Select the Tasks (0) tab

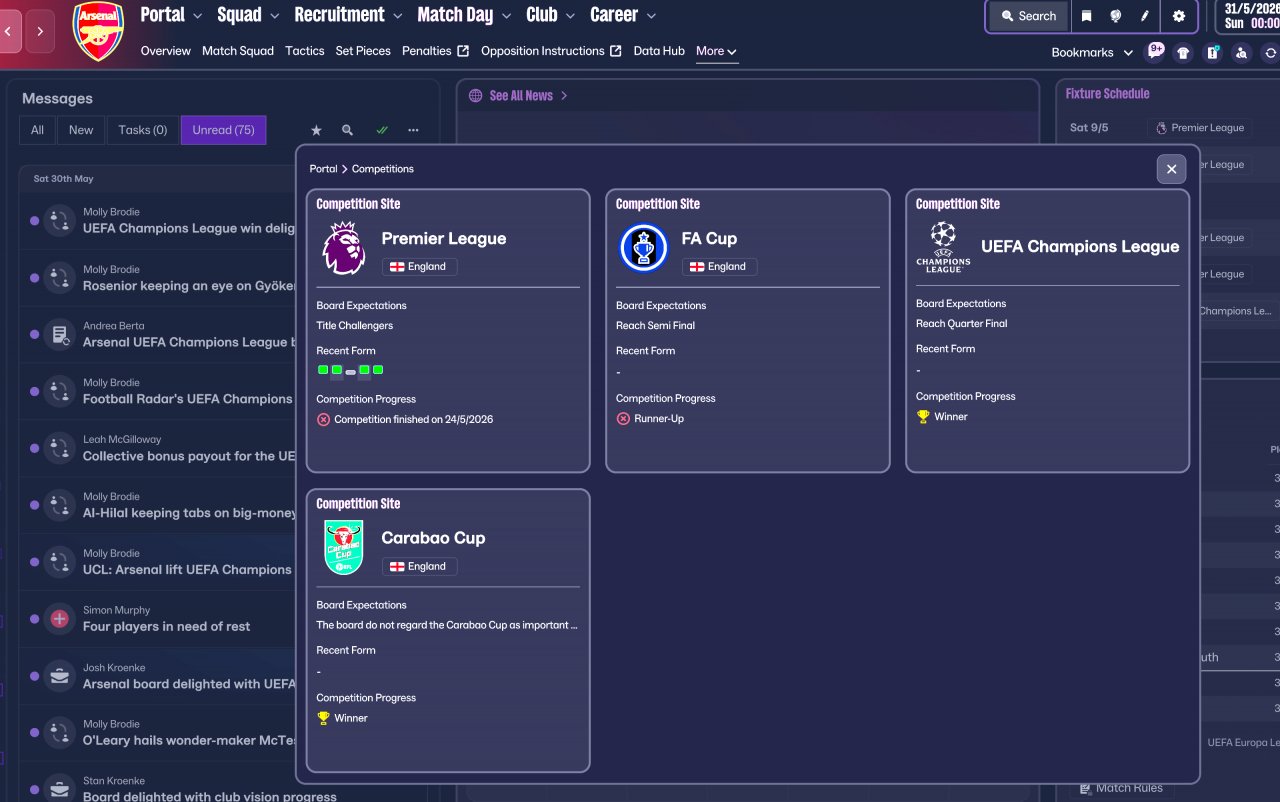click(143, 130)
